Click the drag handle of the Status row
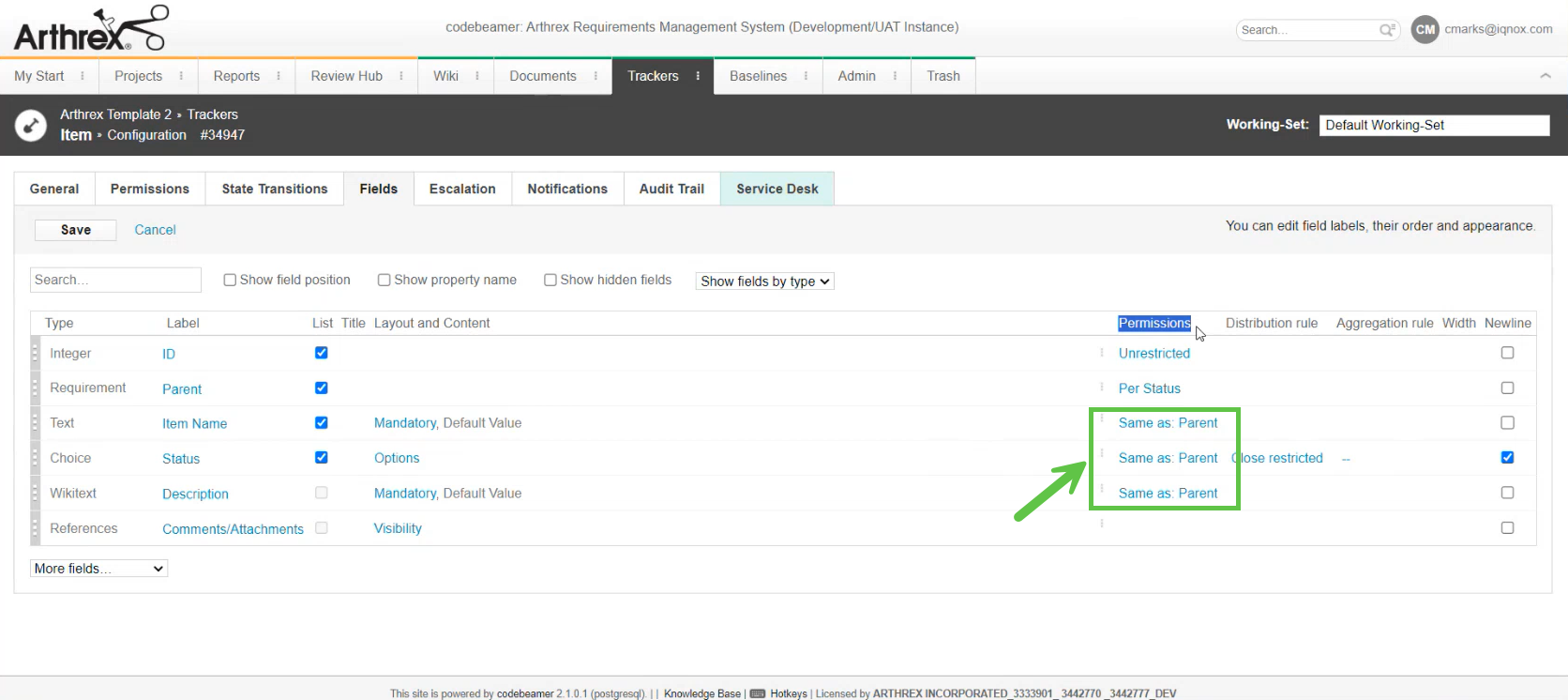 (36, 458)
